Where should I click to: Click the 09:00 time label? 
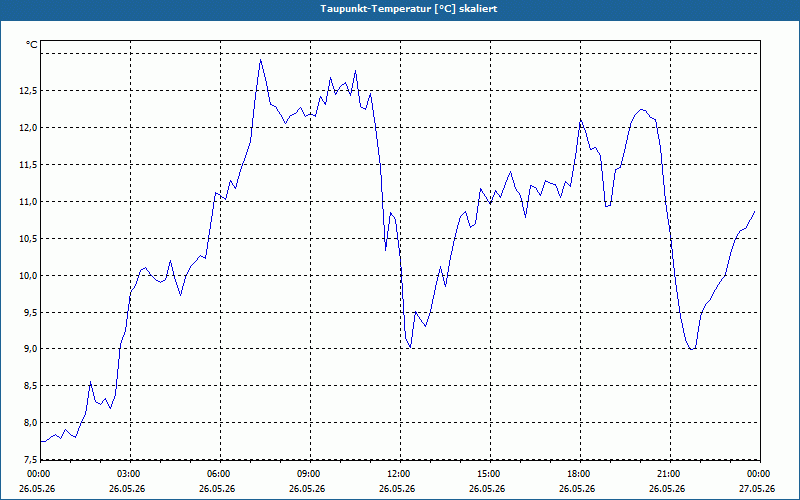309,474
